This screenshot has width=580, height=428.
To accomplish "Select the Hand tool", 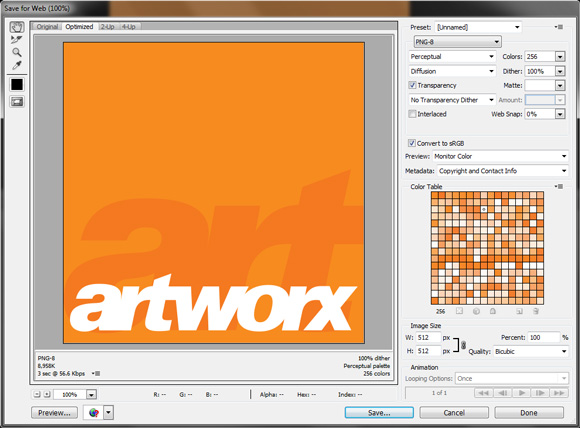I will click(x=17, y=27).
